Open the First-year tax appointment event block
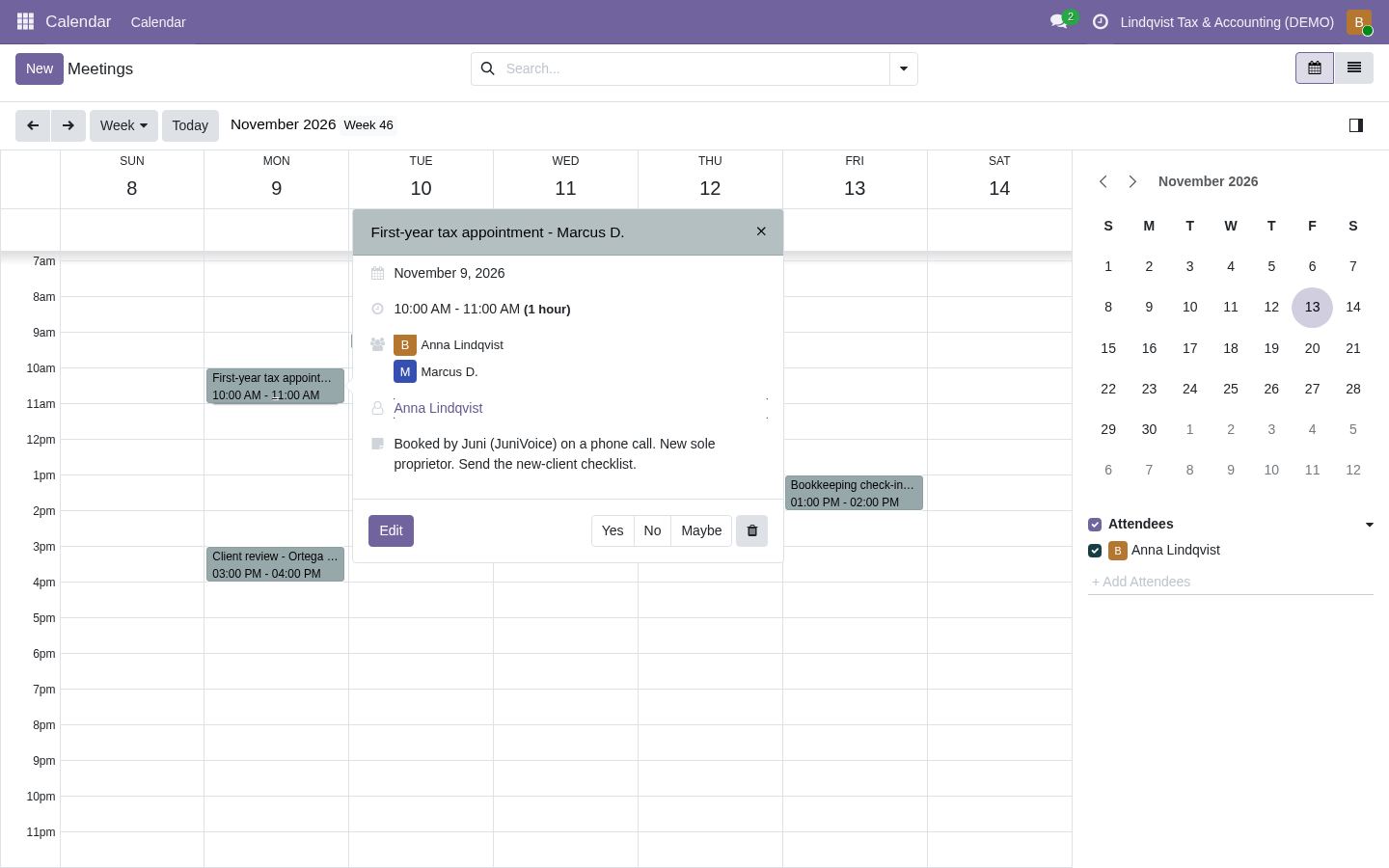Image resolution: width=1389 pixels, height=868 pixels. coord(275,386)
